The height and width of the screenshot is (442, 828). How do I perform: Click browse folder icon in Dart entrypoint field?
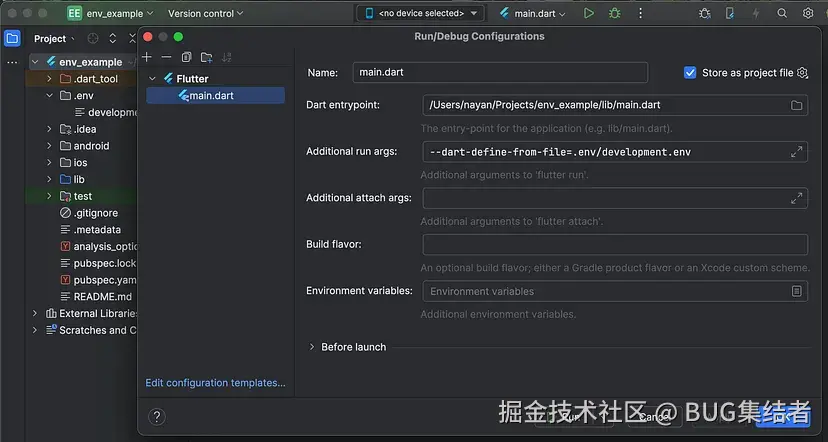click(x=796, y=105)
